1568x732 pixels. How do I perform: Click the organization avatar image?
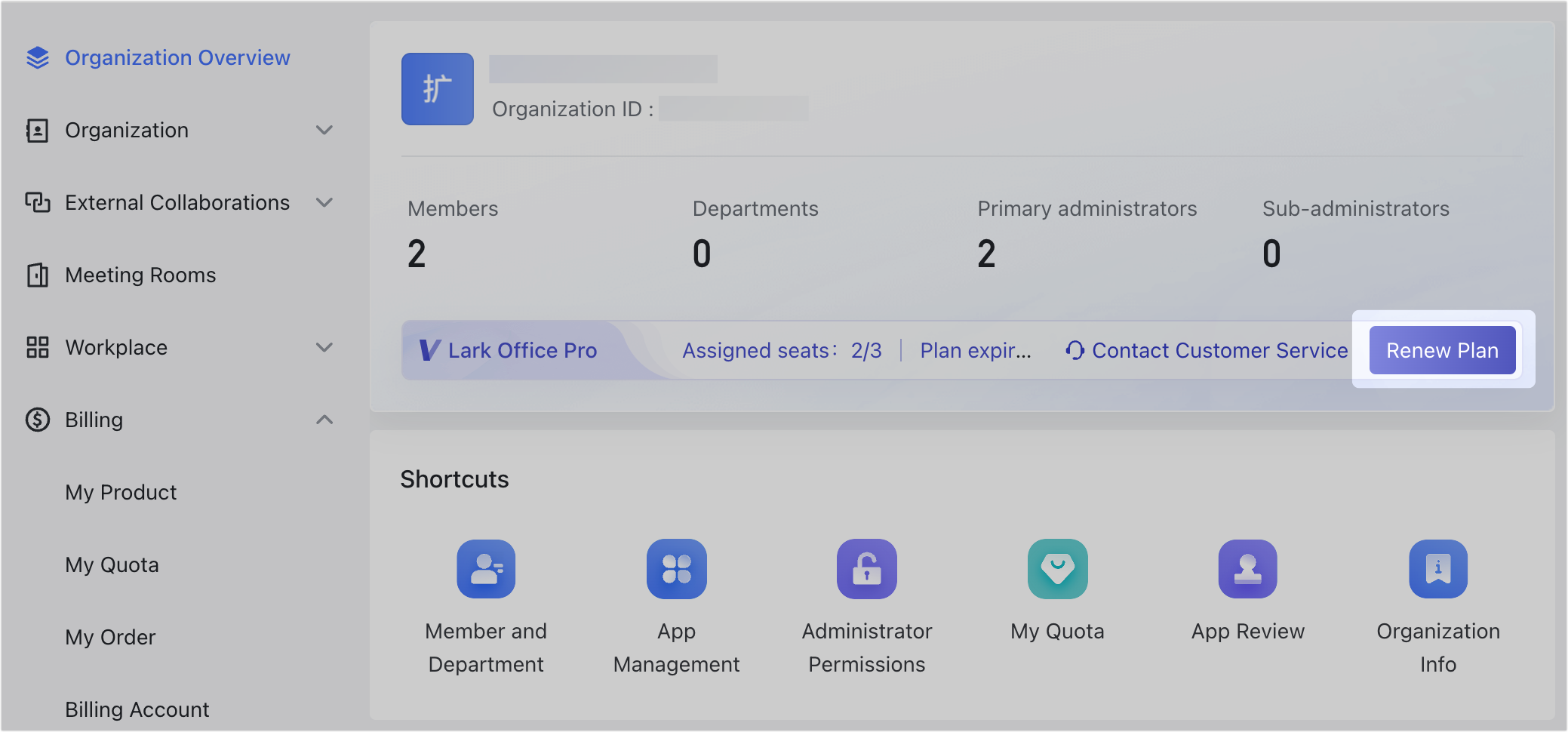pyautogui.click(x=437, y=88)
